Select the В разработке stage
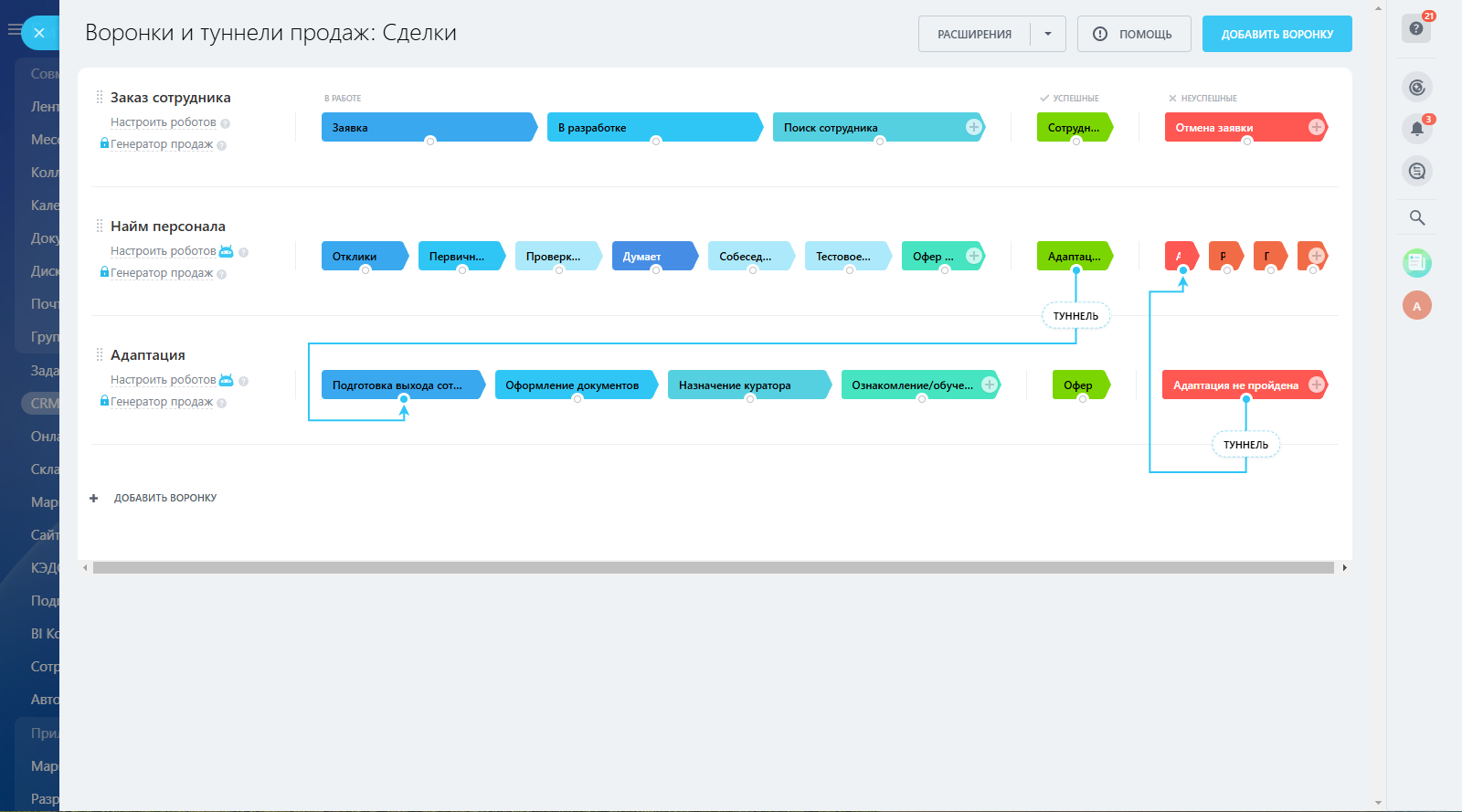Viewport: 1462px width, 812px height. click(654, 127)
